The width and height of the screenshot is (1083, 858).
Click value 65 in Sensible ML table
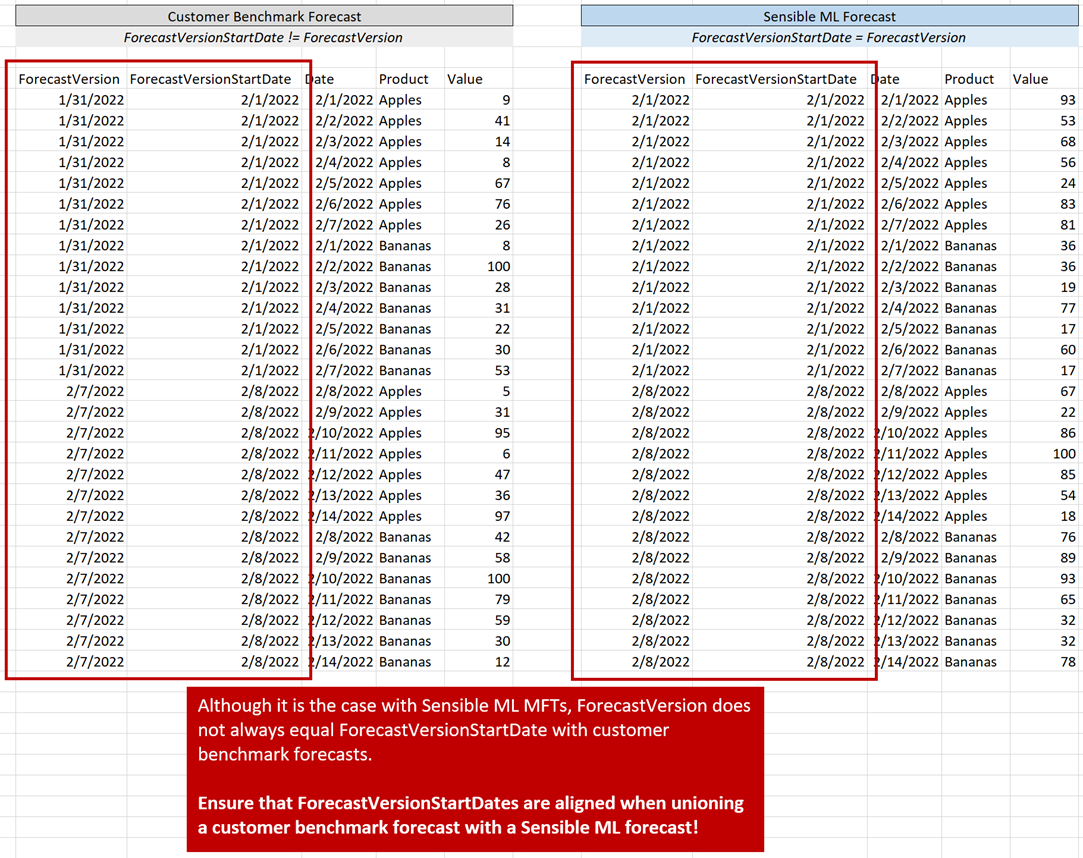[1068, 600]
